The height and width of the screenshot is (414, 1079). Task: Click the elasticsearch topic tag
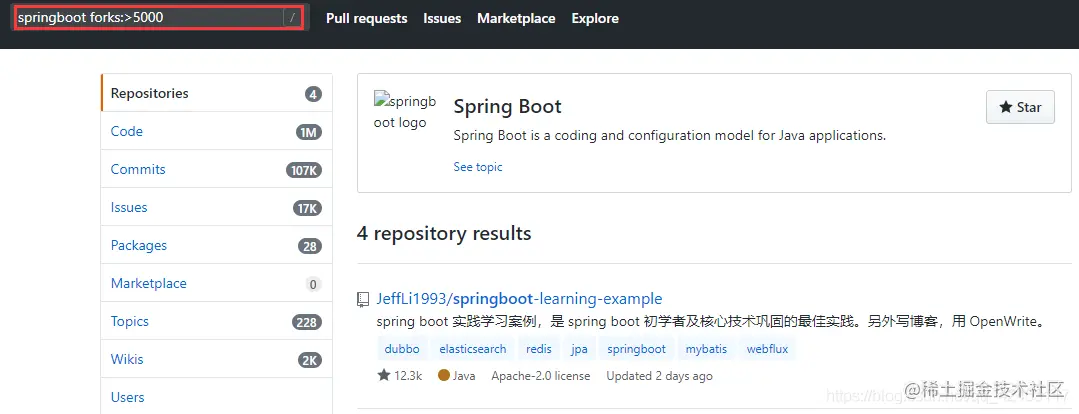click(x=473, y=349)
